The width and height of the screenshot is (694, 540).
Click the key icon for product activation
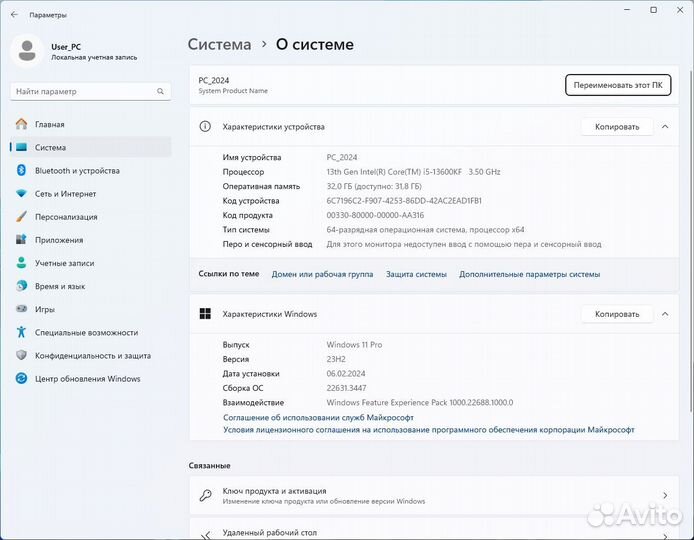pos(205,495)
